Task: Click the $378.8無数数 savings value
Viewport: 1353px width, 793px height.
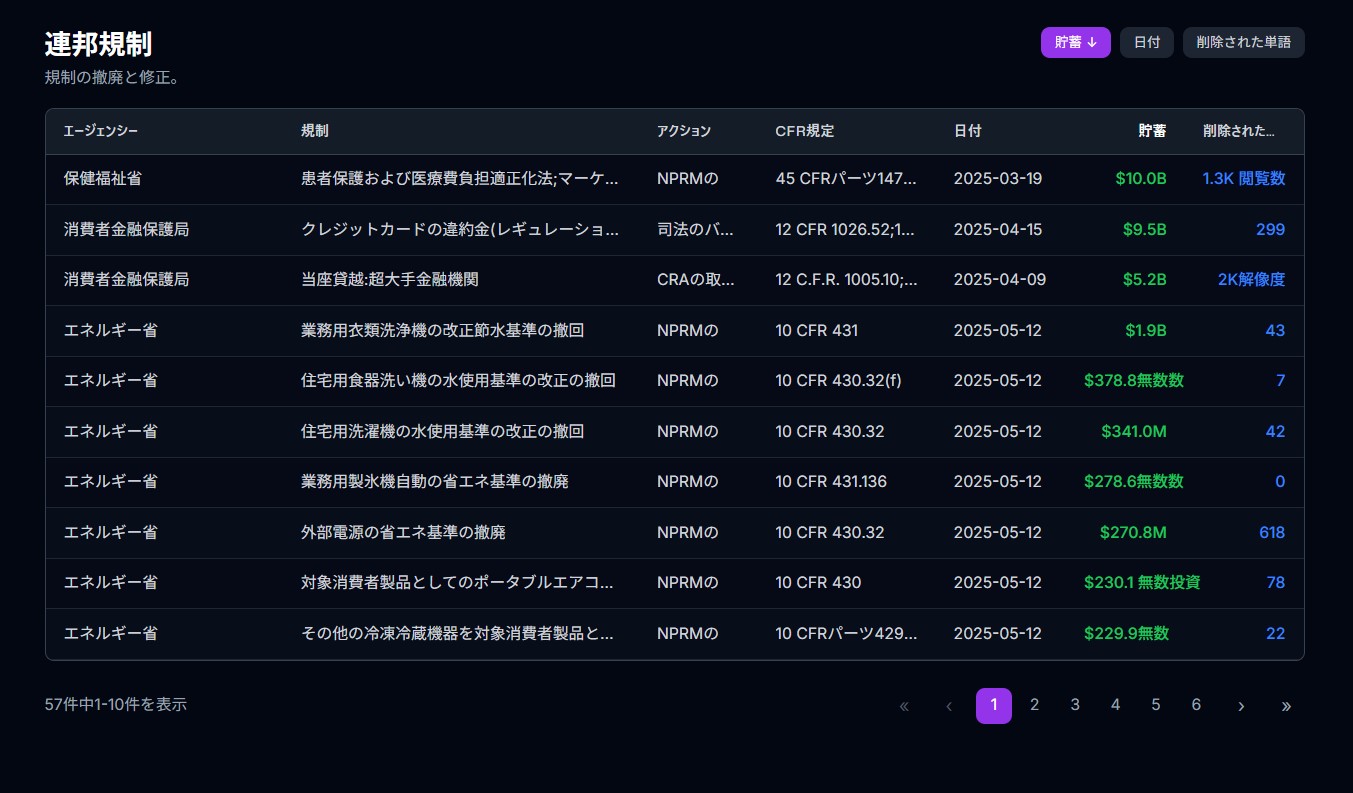Action: click(1134, 381)
